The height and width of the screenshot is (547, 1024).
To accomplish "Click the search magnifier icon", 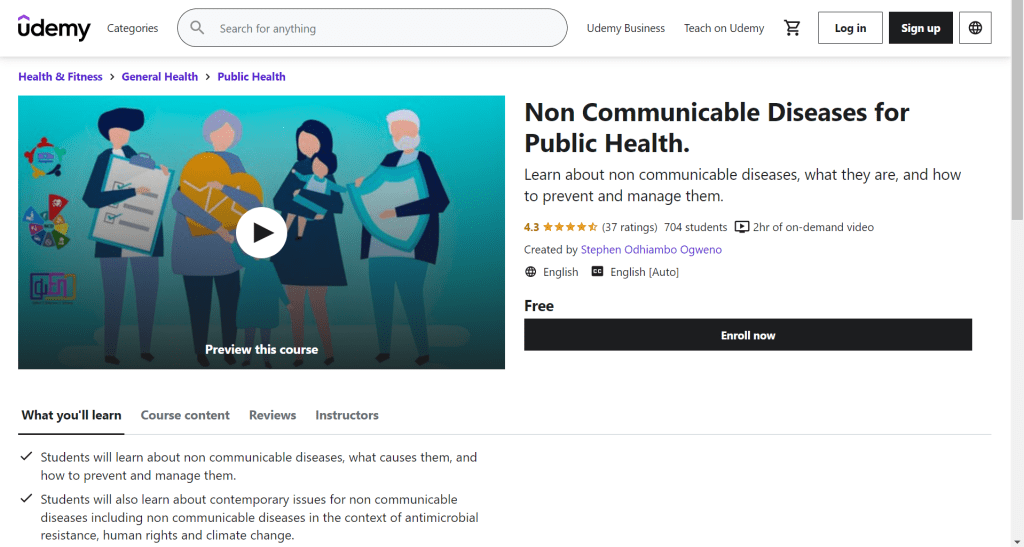I will [x=198, y=28].
